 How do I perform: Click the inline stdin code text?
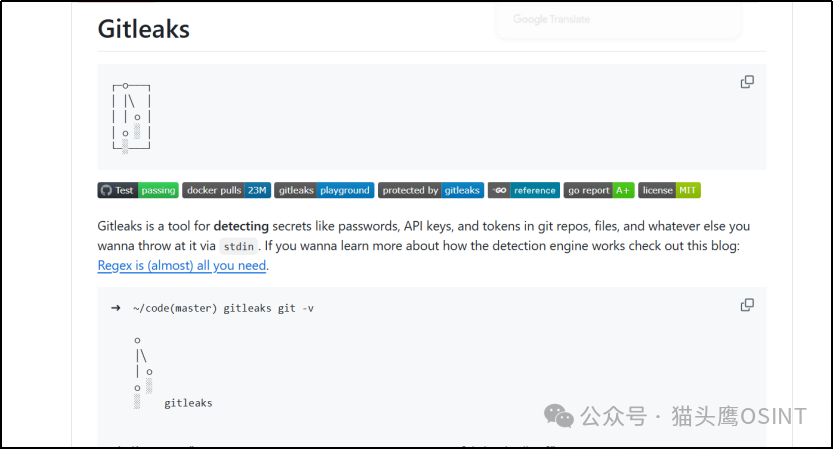click(239, 246)
